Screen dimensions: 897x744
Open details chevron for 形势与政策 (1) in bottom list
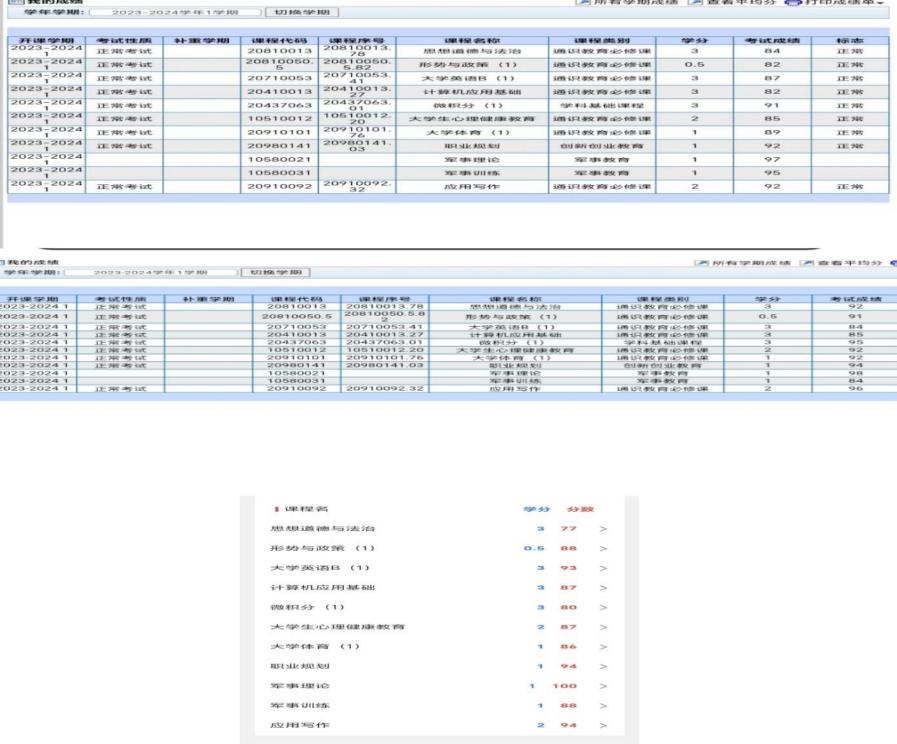point(603,548)
